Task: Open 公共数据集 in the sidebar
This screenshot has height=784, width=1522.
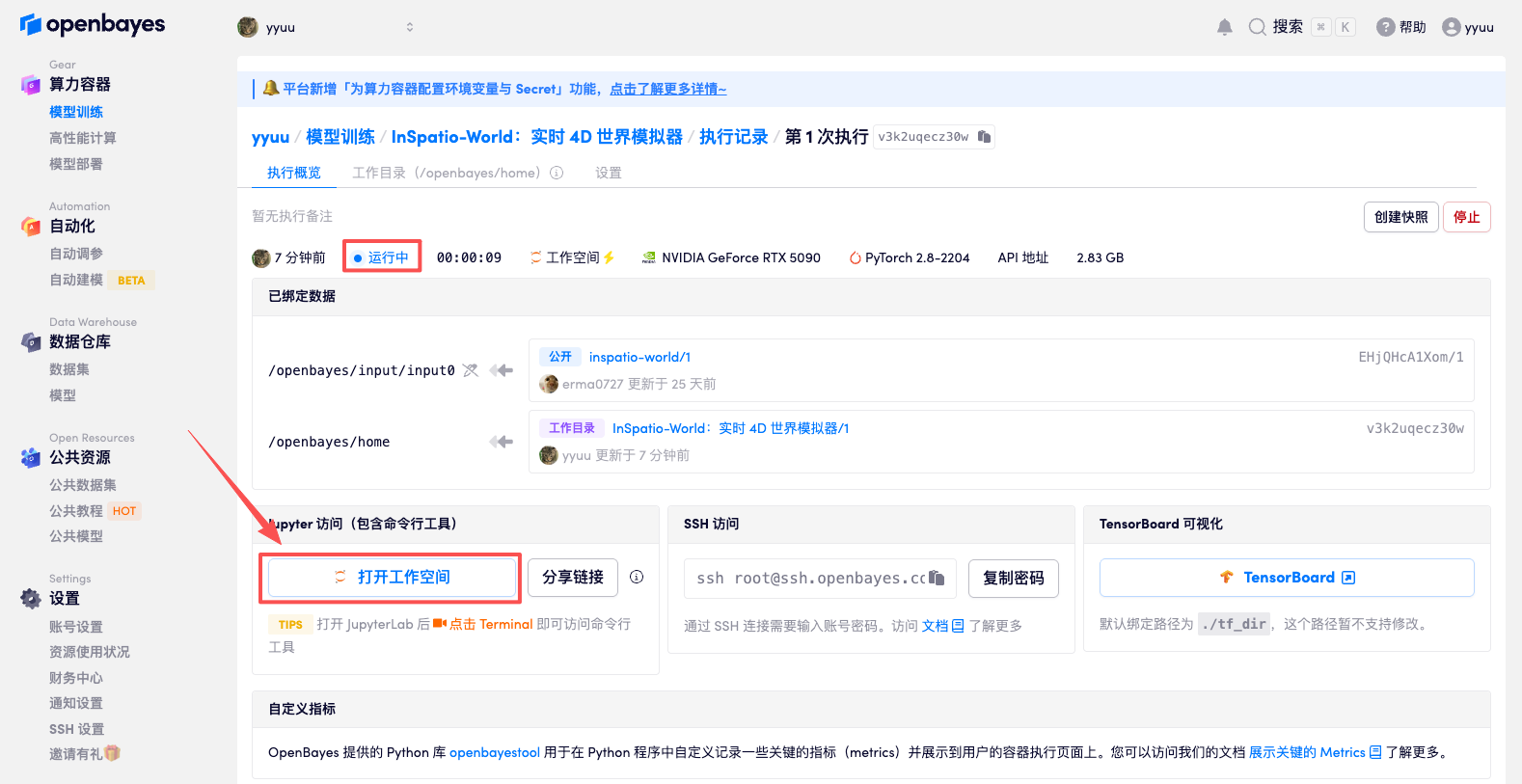Action: [x=83, y=485]
